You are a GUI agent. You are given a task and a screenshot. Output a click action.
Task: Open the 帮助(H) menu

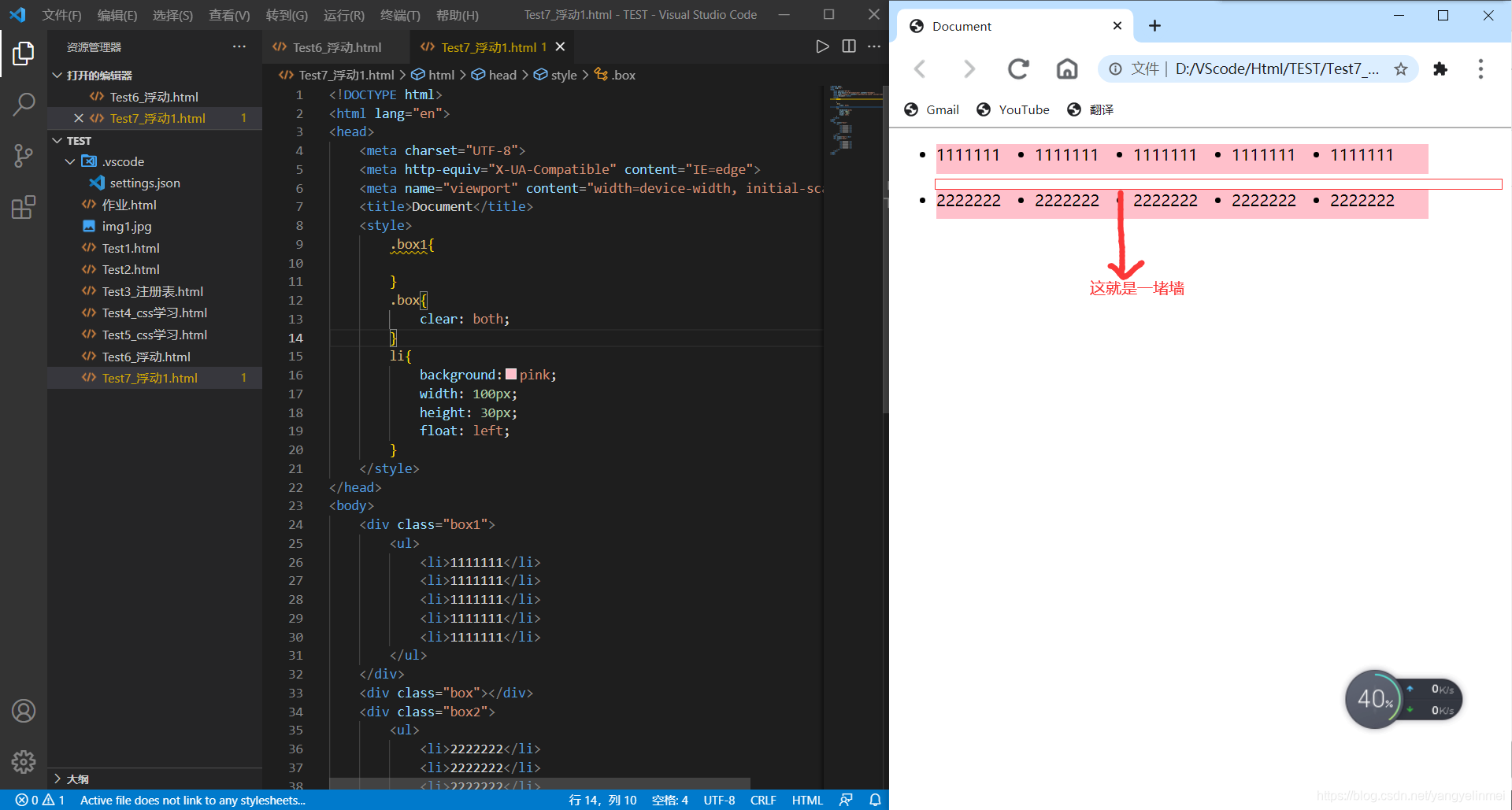pyautogui.click(x=457, y=15)
